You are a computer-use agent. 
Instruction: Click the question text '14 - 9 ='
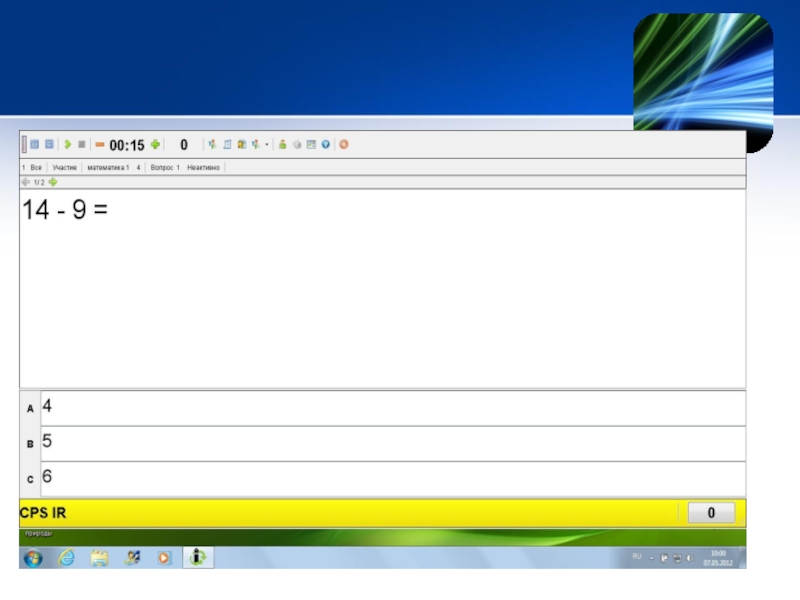point(65,210)
